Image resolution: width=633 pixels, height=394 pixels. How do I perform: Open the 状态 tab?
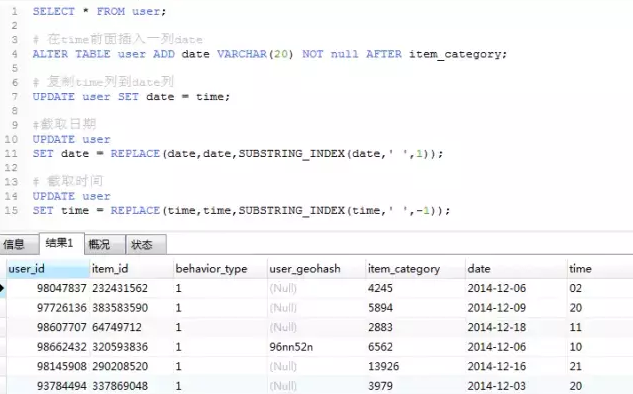tap(145, 244)
